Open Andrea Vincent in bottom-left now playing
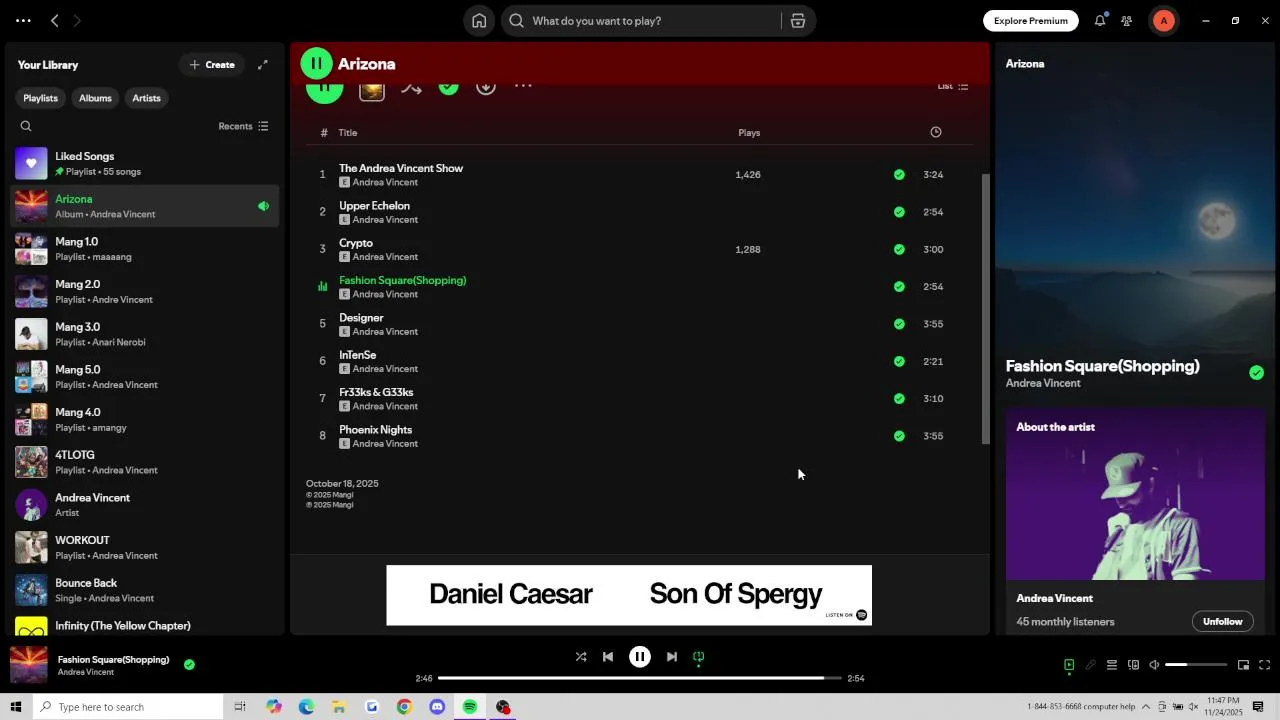Viewport: 1280px width, 720px height. pyautogui.click(x=85, y=672)
